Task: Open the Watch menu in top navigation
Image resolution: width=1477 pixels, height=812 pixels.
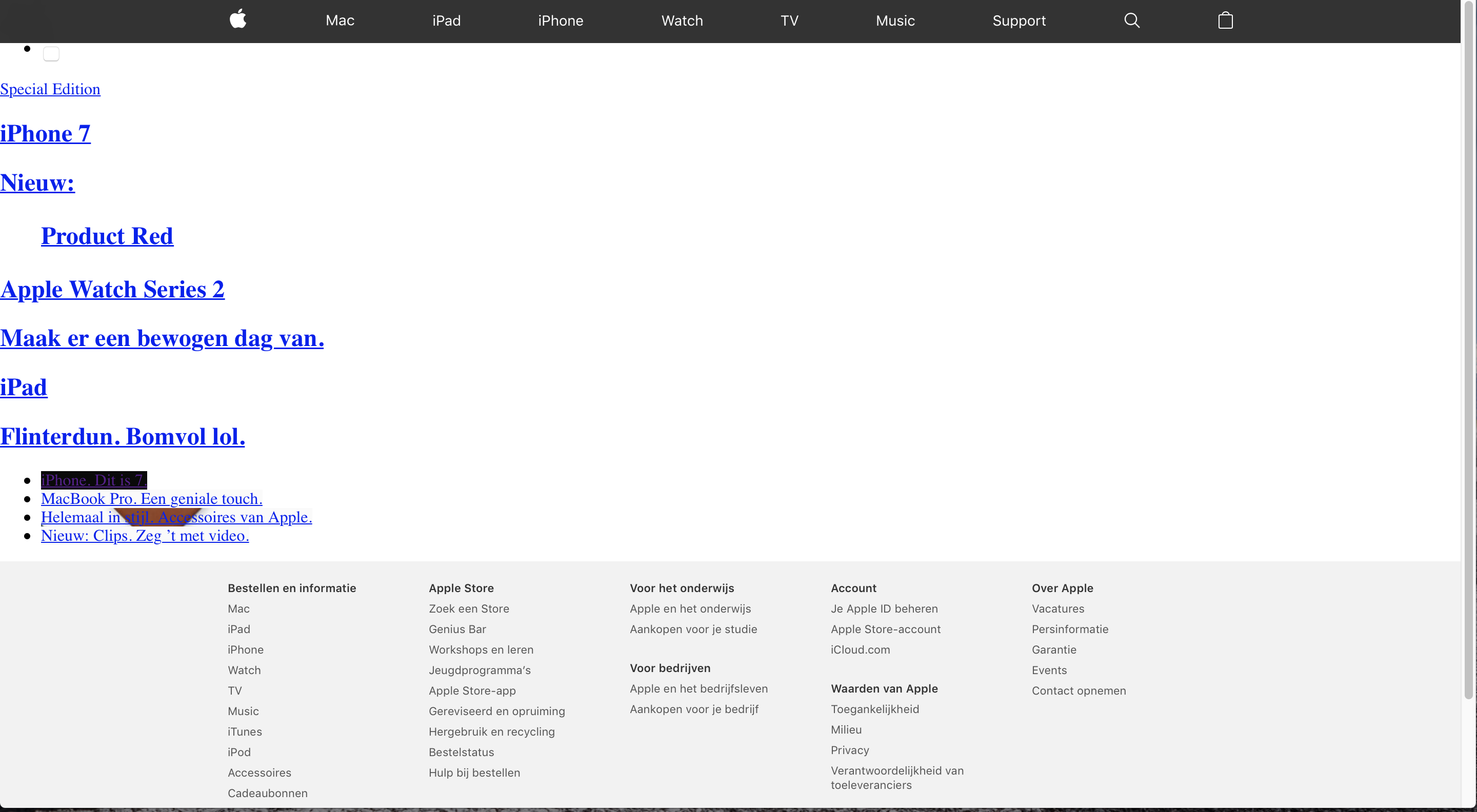Action: coord(682,21)
